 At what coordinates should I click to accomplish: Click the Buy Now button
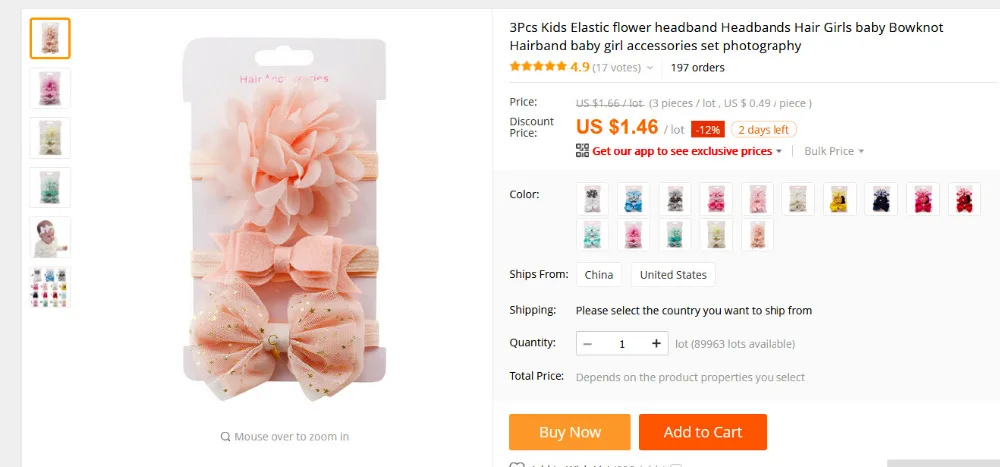click(x=570, y=432)
